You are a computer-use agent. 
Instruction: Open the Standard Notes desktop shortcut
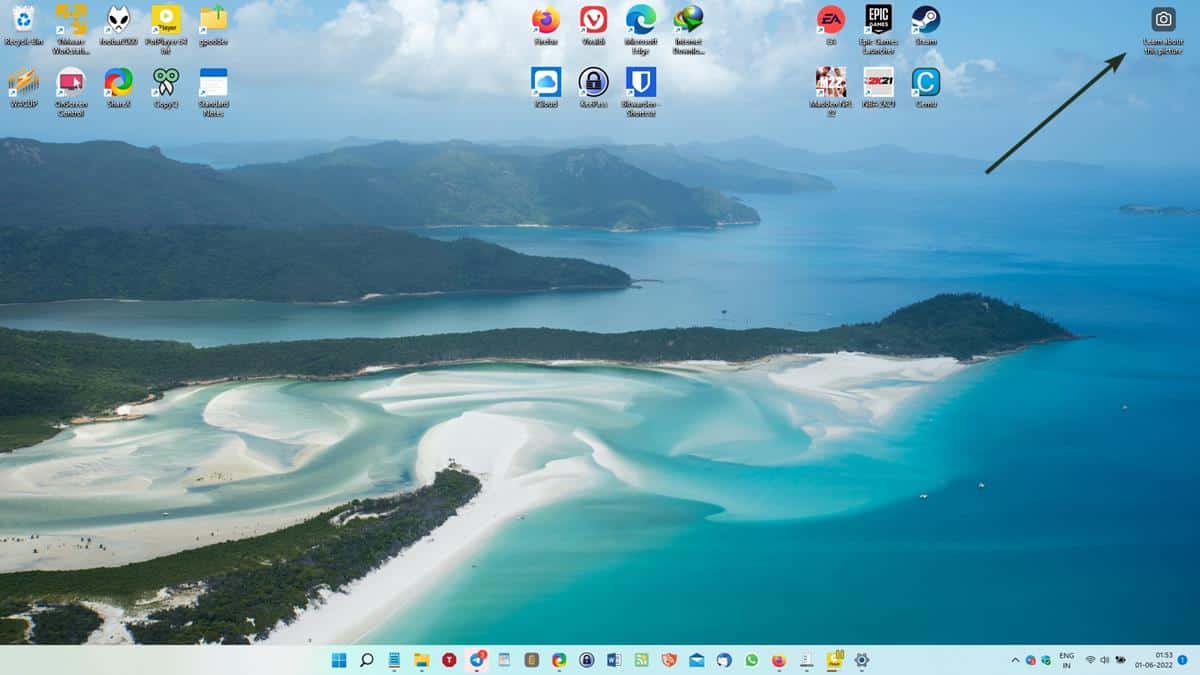tap(213, 92)
